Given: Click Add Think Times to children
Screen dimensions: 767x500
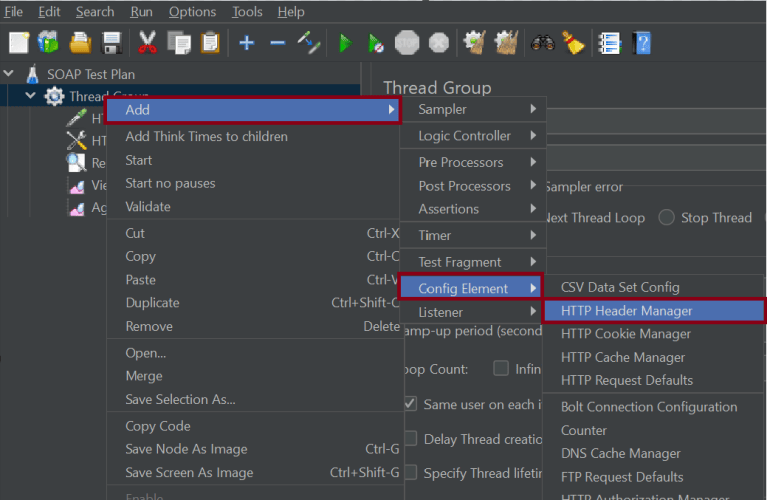Looking at the screenshot, I should [254, 136].
